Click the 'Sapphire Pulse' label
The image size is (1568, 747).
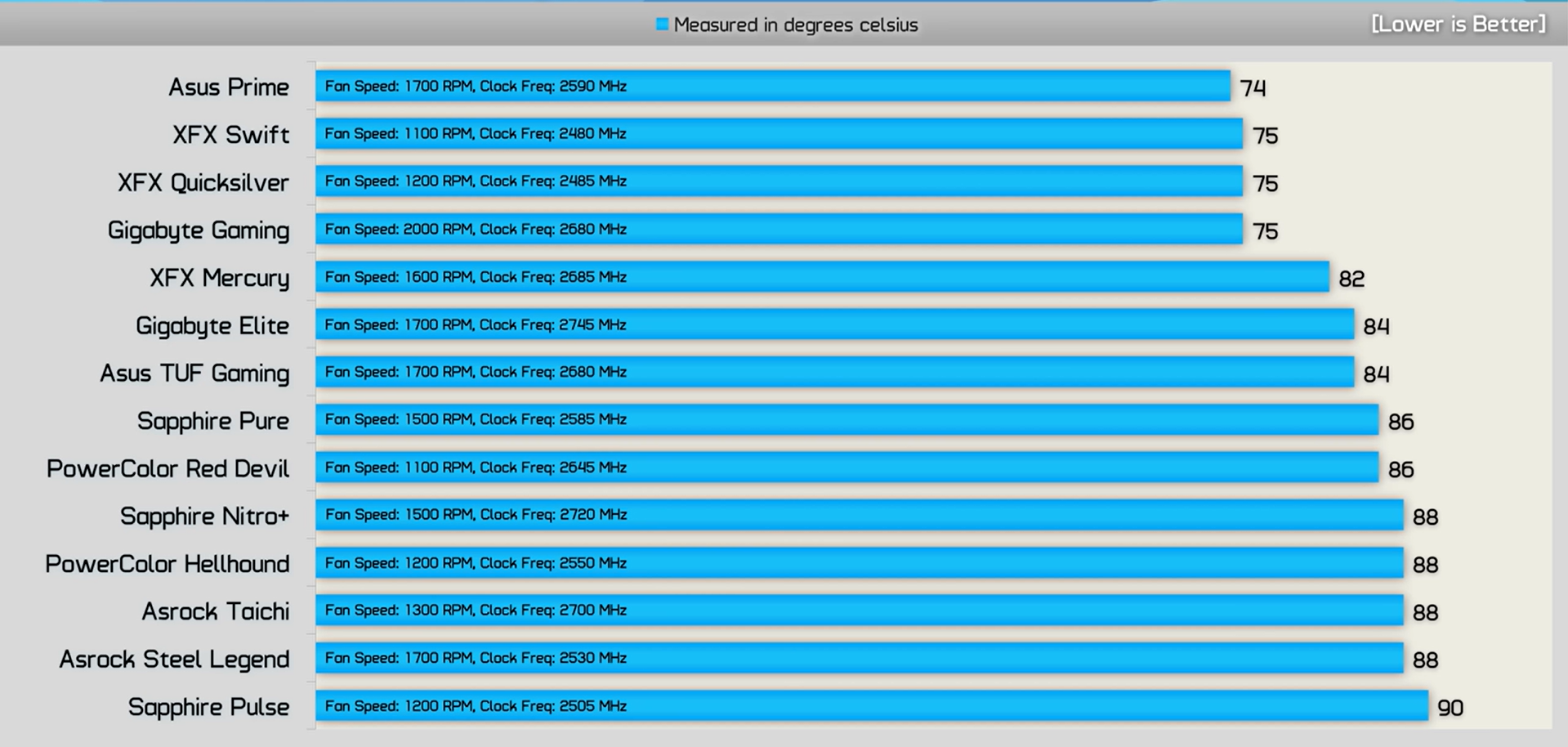(208, 707)
